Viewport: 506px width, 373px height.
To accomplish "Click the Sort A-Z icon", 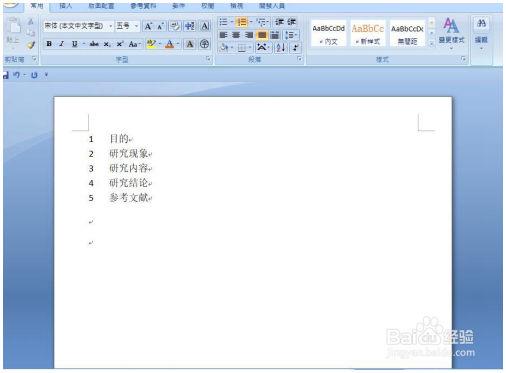I will [281, 48].
